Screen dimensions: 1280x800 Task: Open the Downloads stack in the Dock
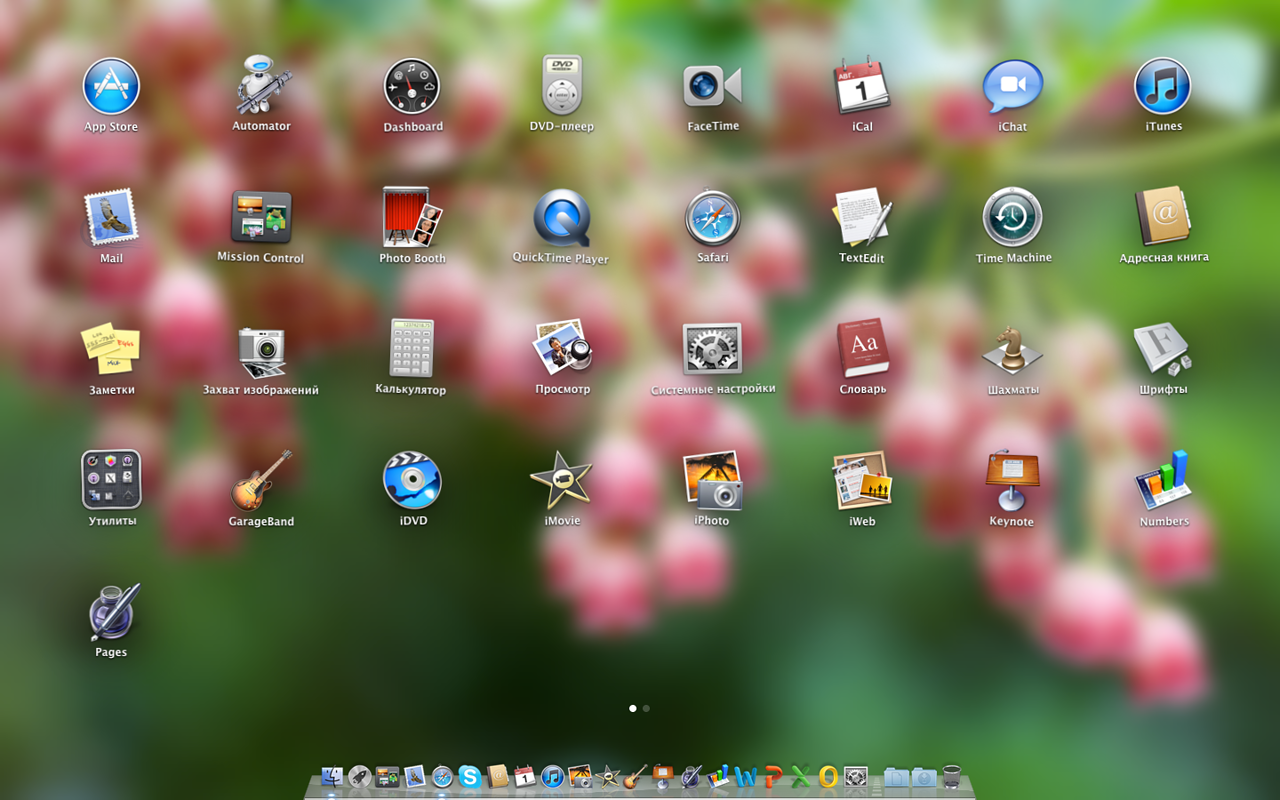coord(924,777)
